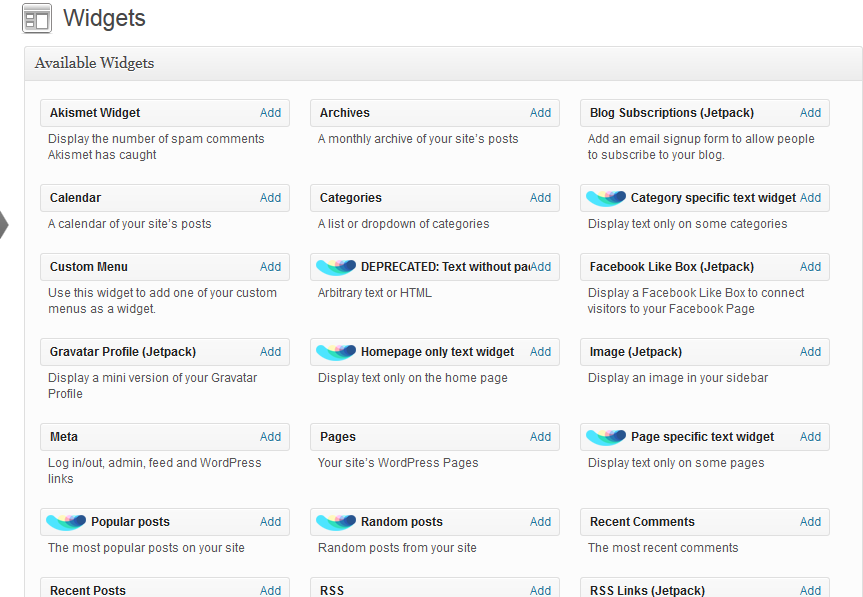Image resolution: width=863 pixels, height=597 pixels.
Task: Click description 'Your site's WordPress Pages'
Action: [398, 463]
